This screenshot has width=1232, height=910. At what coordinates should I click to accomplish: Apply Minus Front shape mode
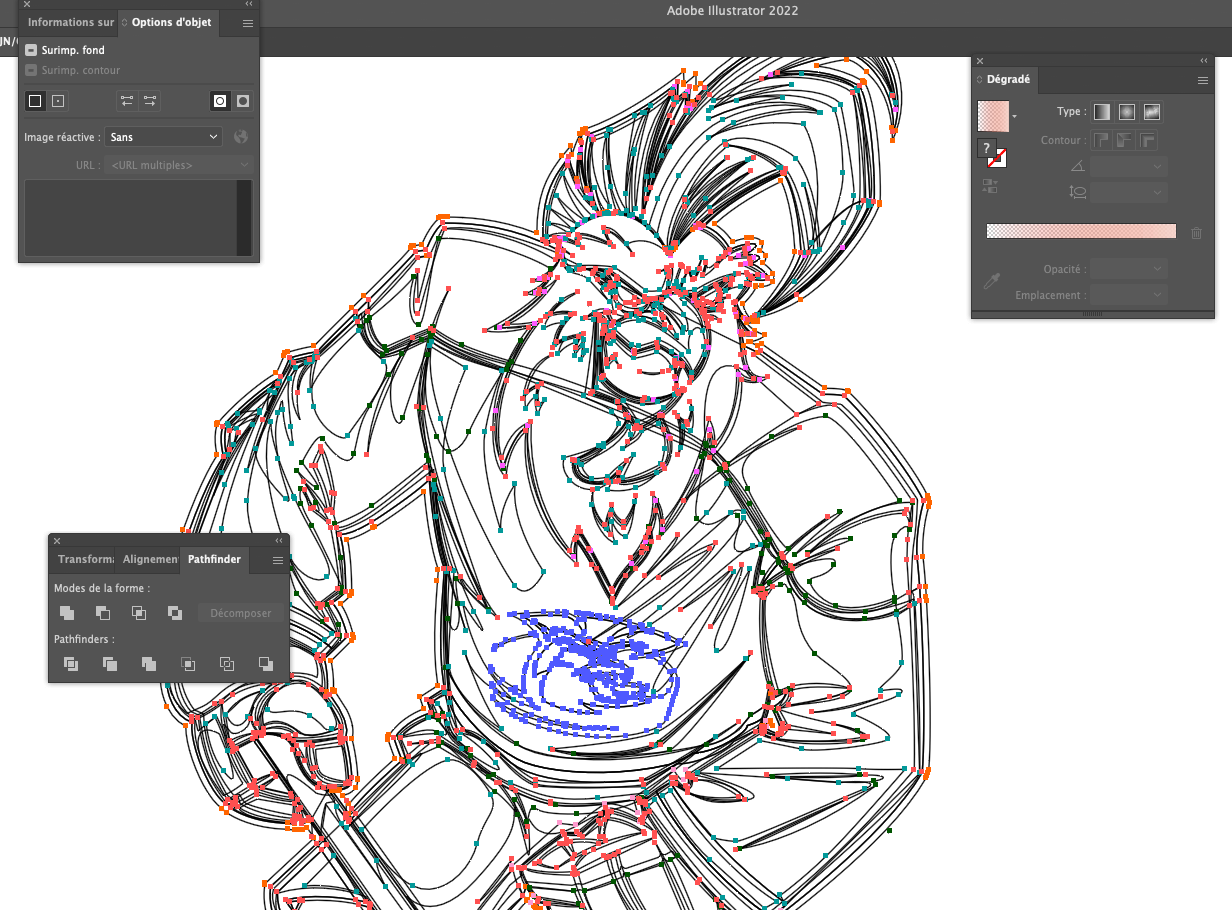pos(103,613)
